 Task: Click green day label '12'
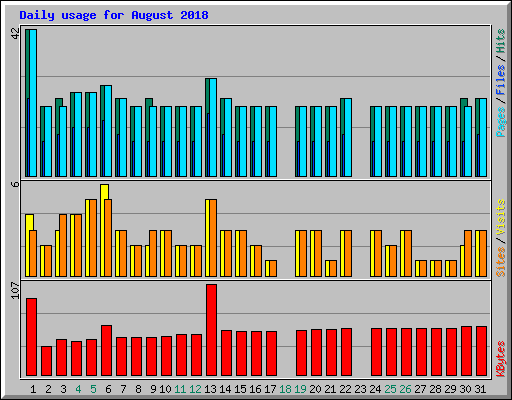point(195,389)
